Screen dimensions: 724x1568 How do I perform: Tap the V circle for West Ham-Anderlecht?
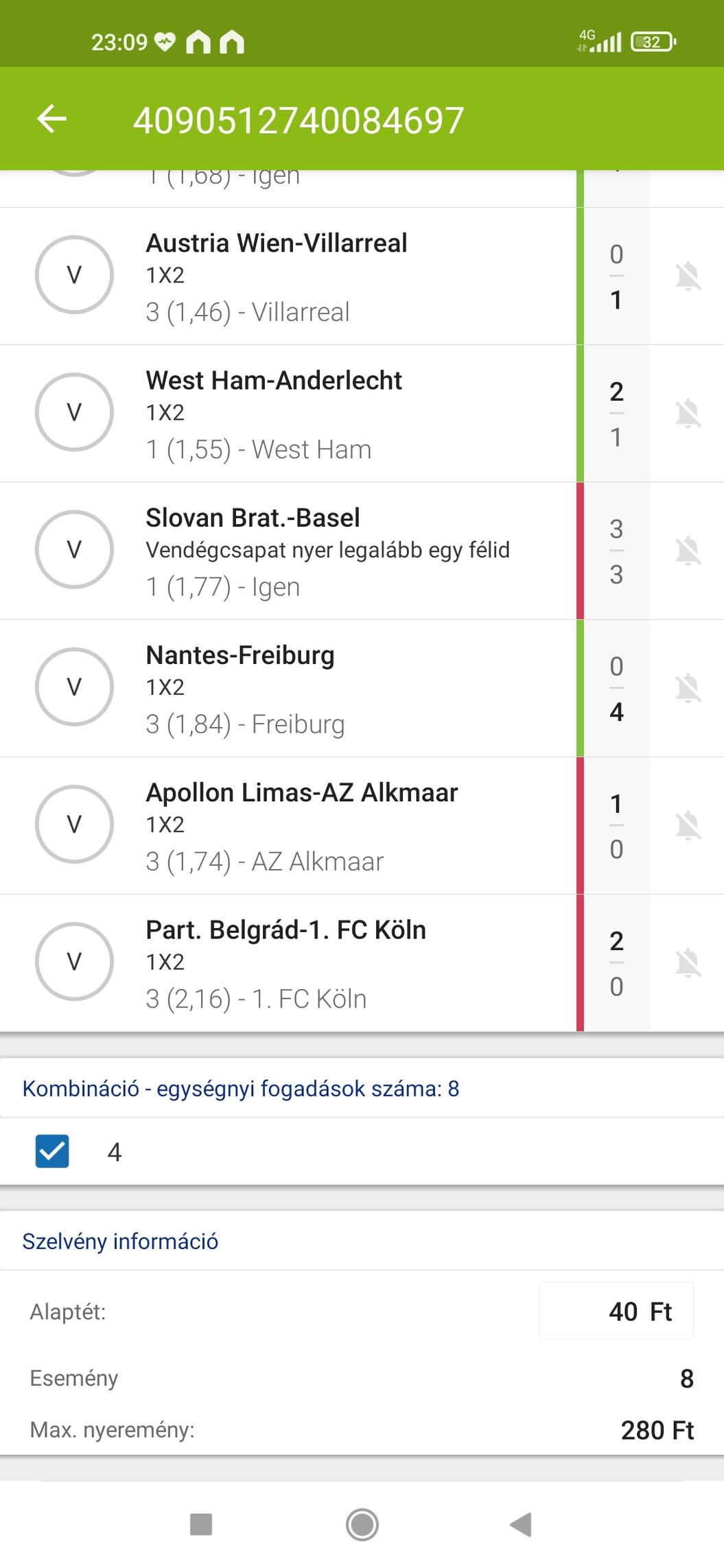click(x=74, y=412)
